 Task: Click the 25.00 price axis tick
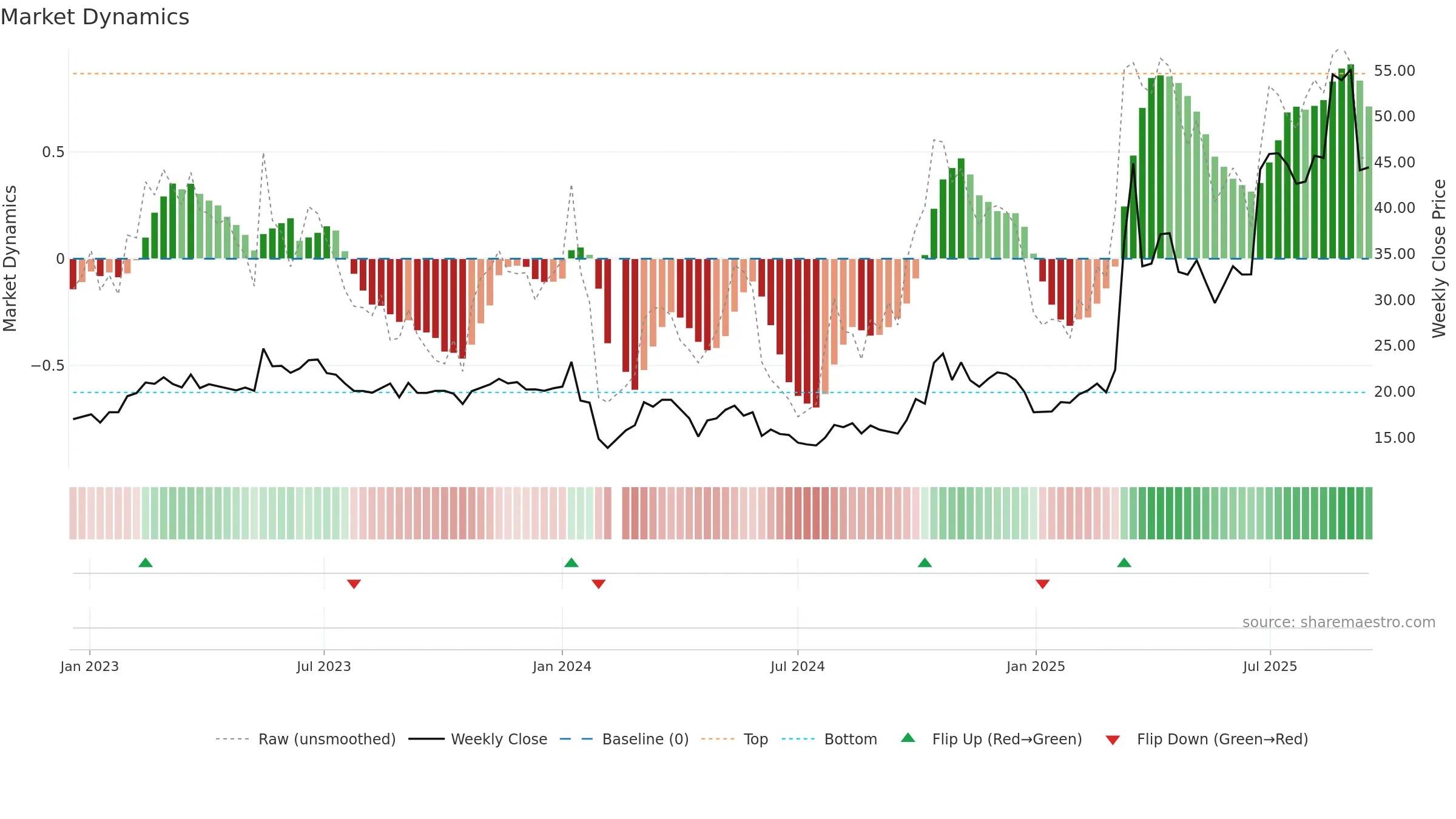pos(1395,345)
